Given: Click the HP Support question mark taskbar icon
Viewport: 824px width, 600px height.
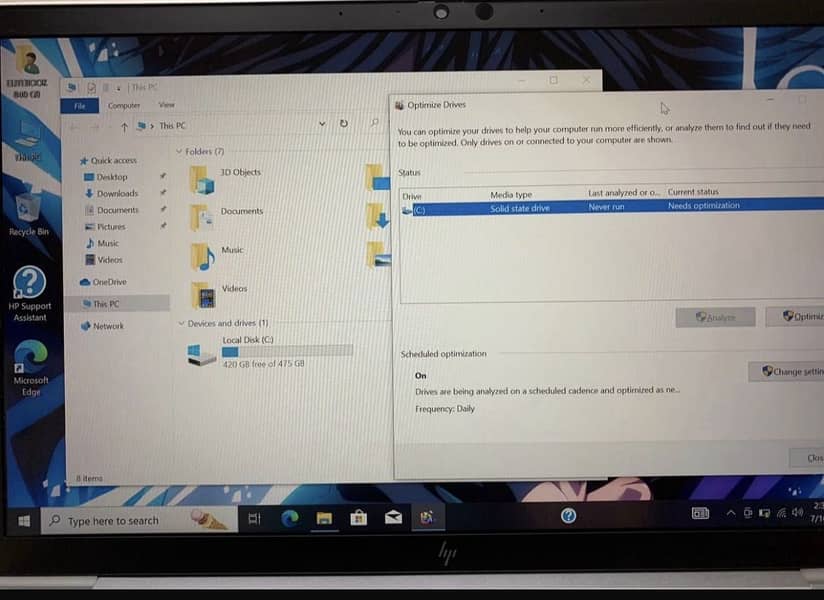Looking at the screenshot, I should pyautogui.click(x=568, y=515).
